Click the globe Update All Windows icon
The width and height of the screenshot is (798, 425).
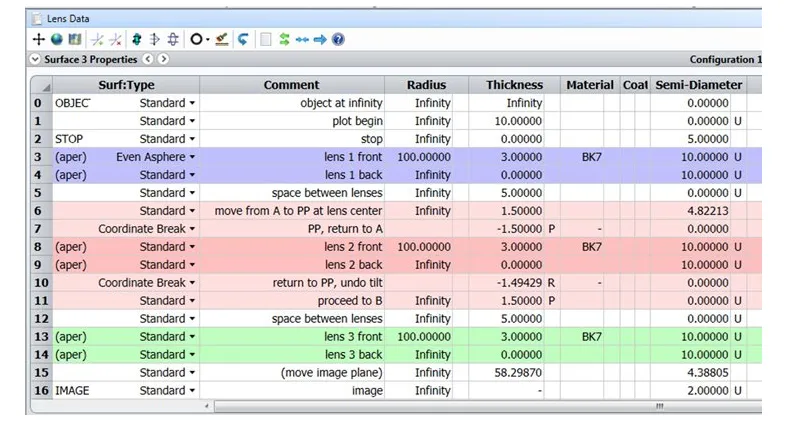(x=56, y=39)
